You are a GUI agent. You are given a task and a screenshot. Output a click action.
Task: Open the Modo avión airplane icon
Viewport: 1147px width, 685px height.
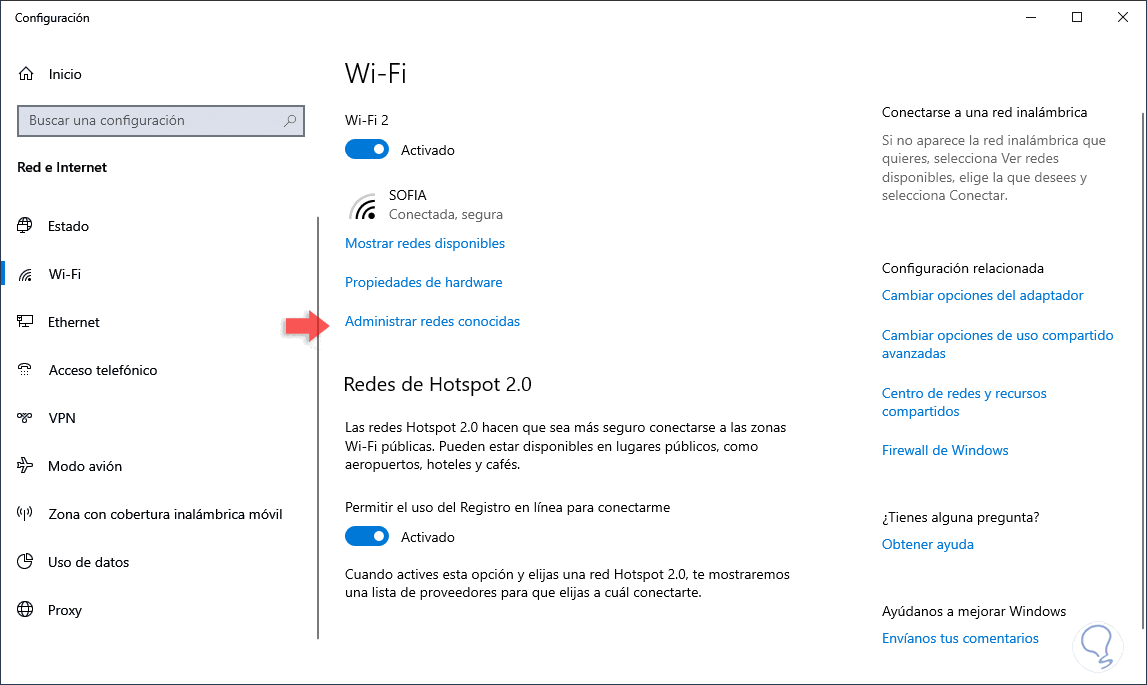pos(25,466)
